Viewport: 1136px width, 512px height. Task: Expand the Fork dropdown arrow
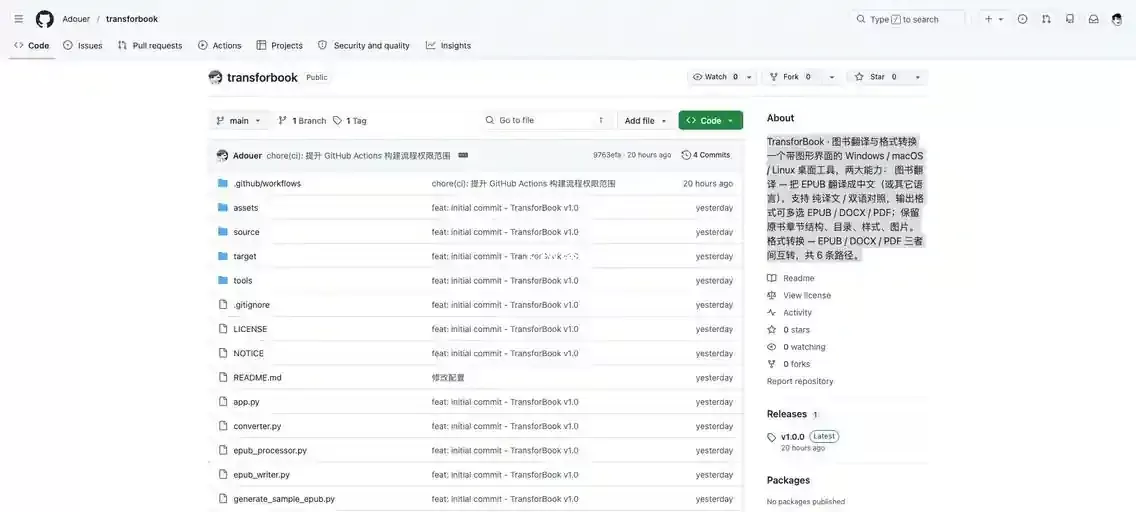832,77
